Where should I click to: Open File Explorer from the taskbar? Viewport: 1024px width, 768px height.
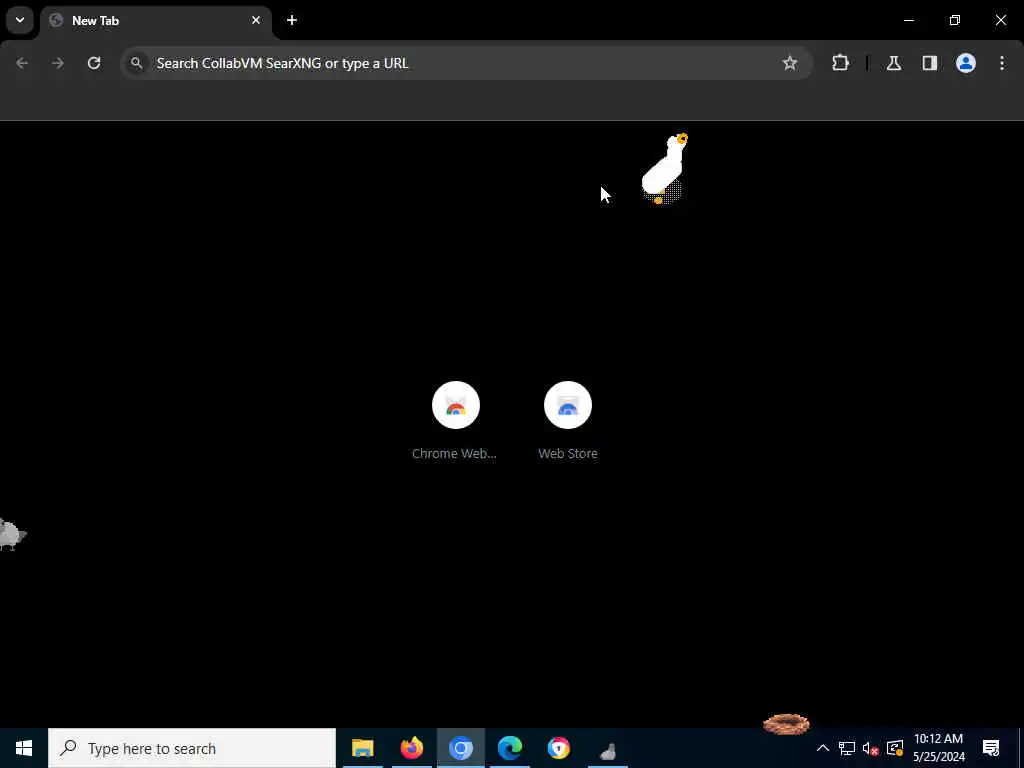coord(362,748)
